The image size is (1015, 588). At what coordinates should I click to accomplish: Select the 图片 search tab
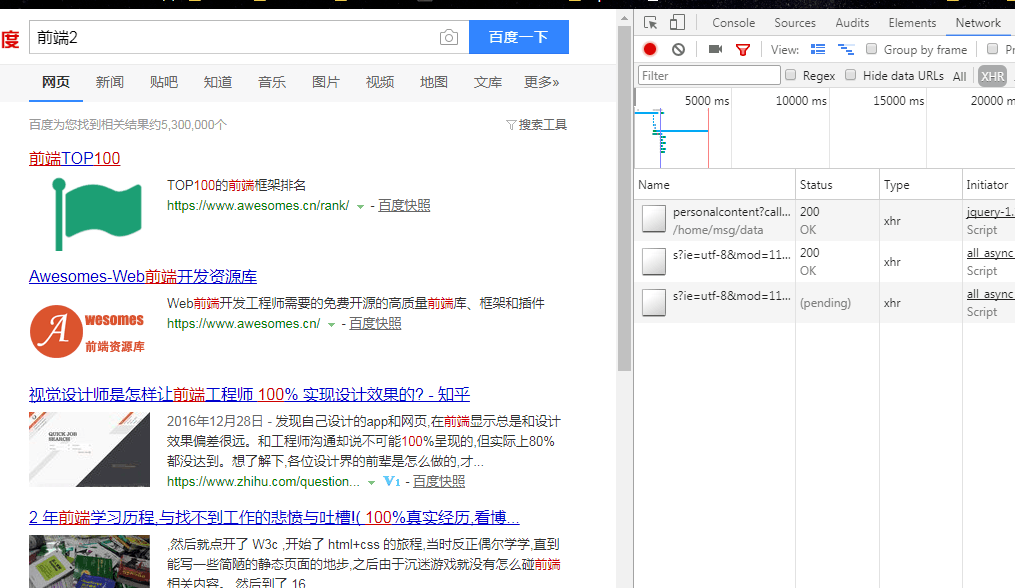(326, 82)
